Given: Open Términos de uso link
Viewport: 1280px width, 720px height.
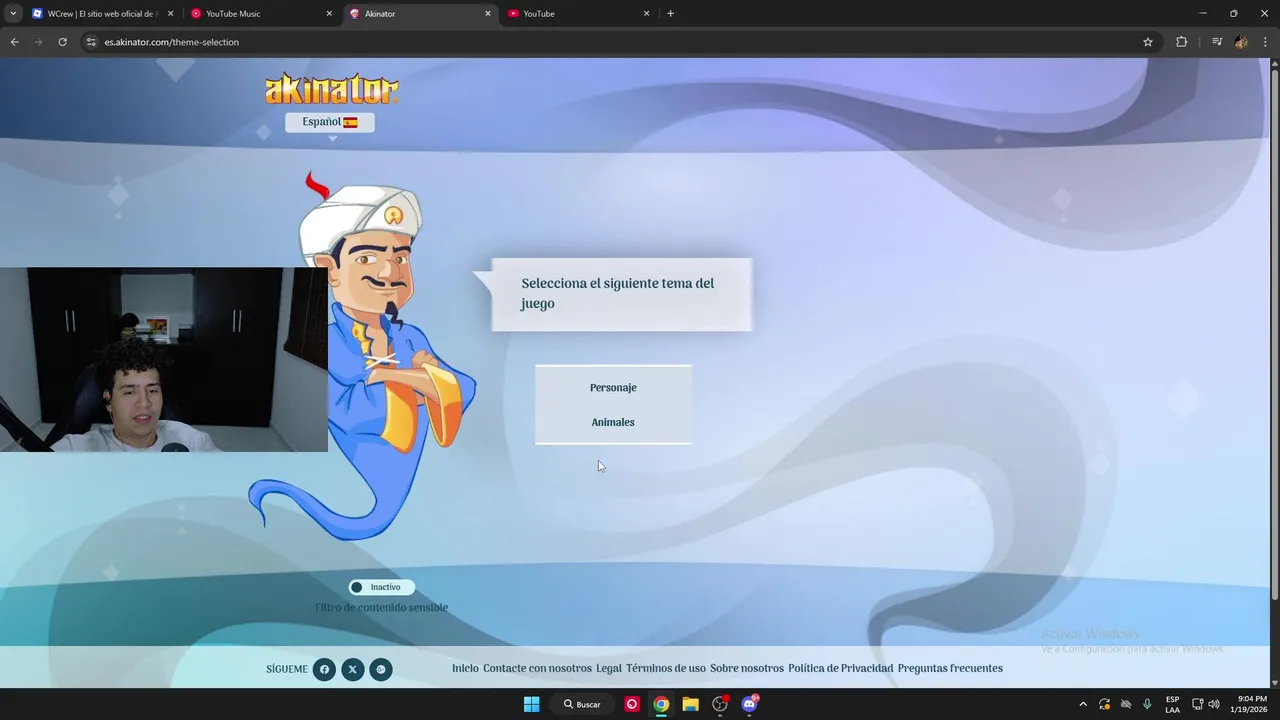Looking at the screenshot, I should (666, 668).
